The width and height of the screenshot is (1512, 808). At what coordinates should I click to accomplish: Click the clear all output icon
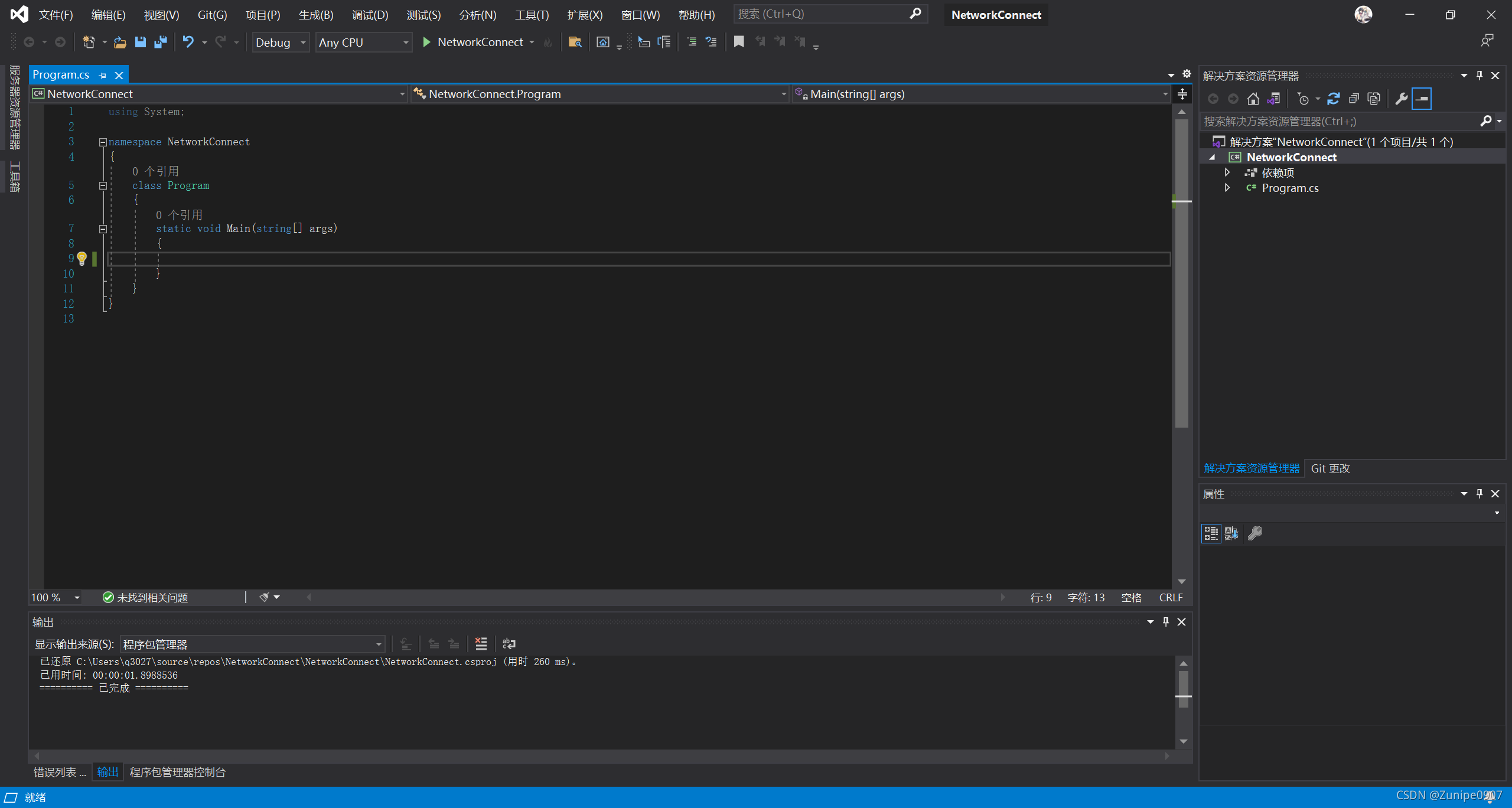tap(481, 644)
